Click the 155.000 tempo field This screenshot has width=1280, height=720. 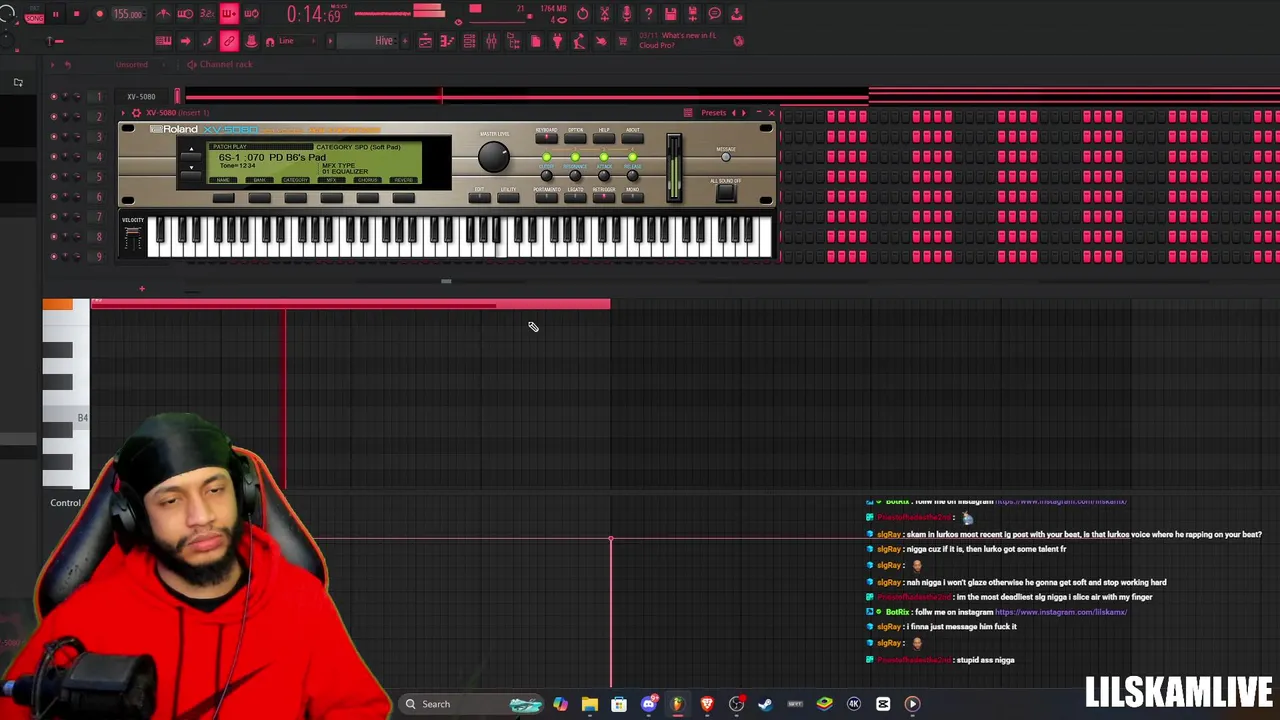128,14
